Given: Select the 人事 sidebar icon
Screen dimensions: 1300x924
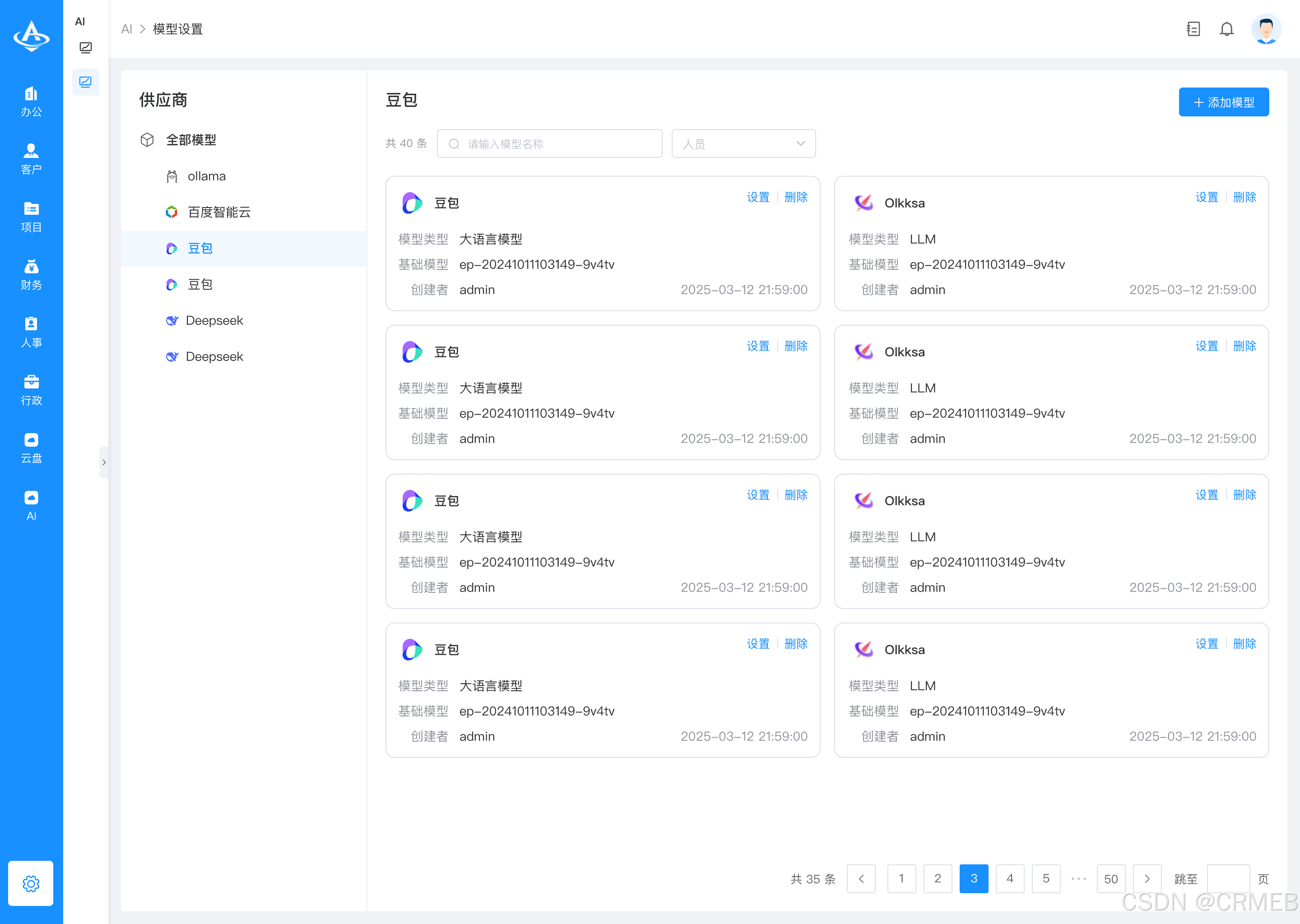Looking at the screenshot, I should coord(31,332).
